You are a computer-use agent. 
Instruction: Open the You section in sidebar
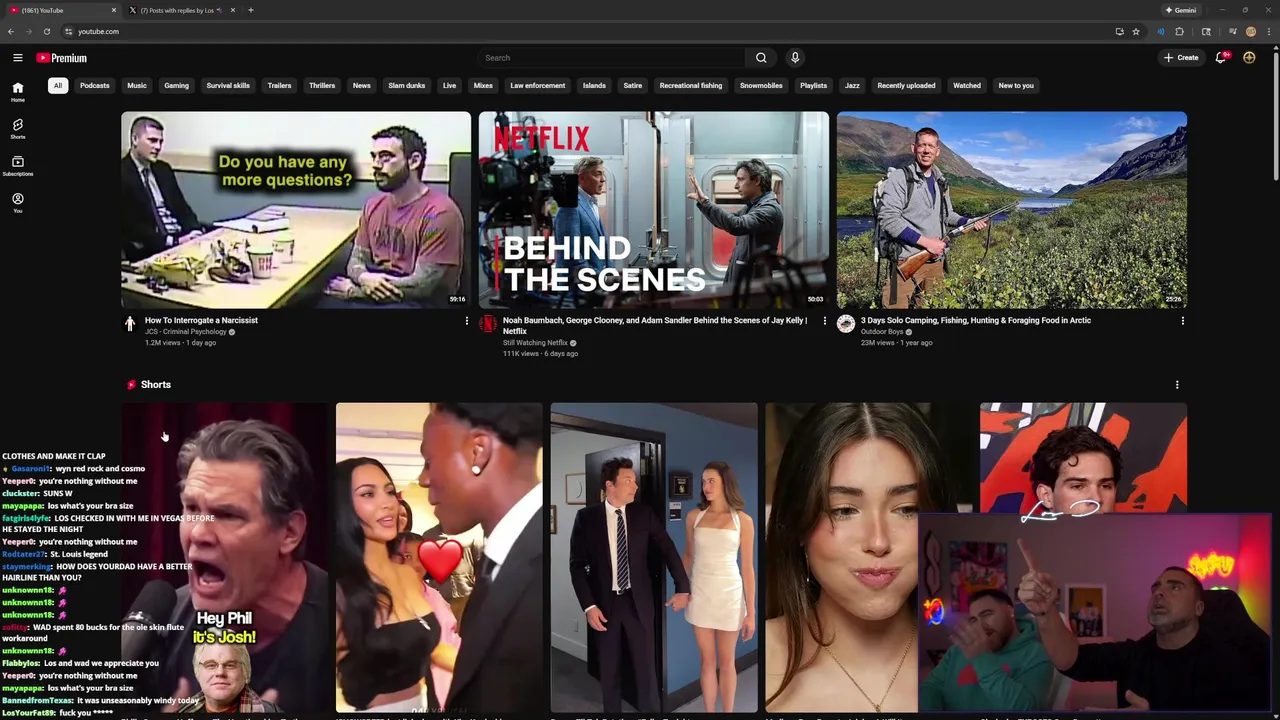(17, 203)
